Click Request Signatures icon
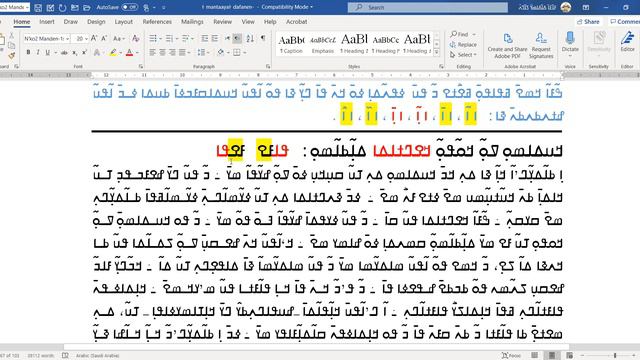This screenshot has height=360, width=640. [541, 46]
